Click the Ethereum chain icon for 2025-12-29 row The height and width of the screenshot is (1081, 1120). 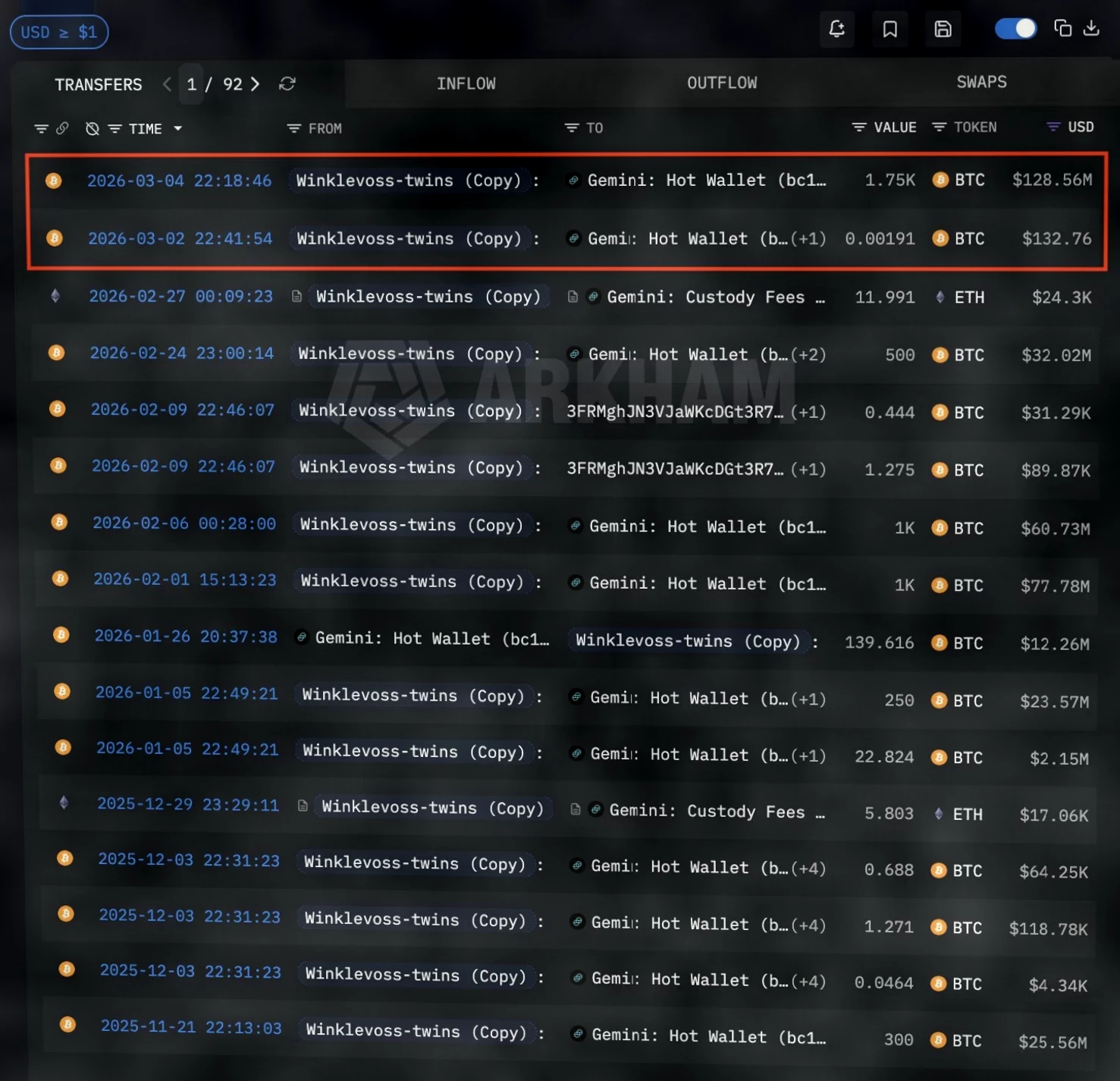[64, 803]
